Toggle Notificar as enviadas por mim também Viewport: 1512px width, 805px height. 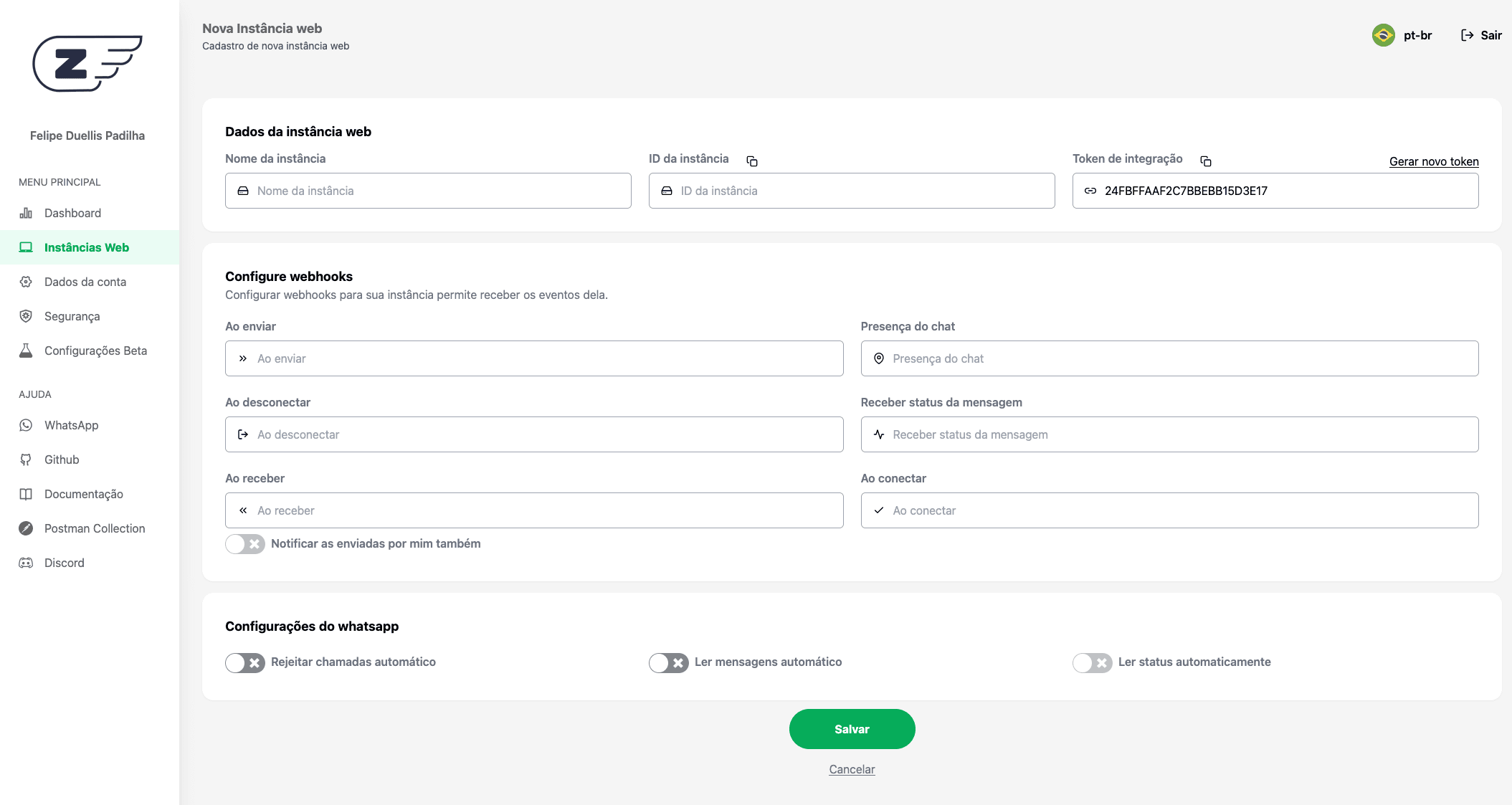[245, 544]
